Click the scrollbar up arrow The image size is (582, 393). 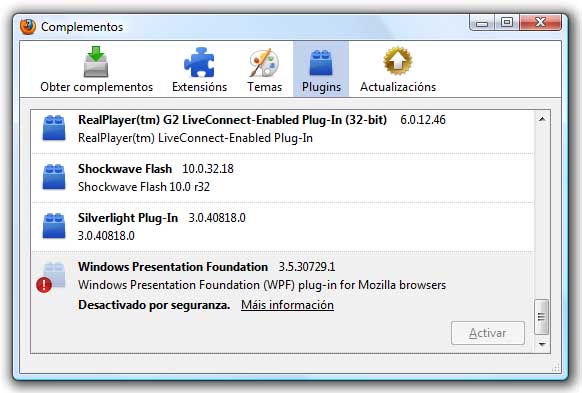point(542,119)
